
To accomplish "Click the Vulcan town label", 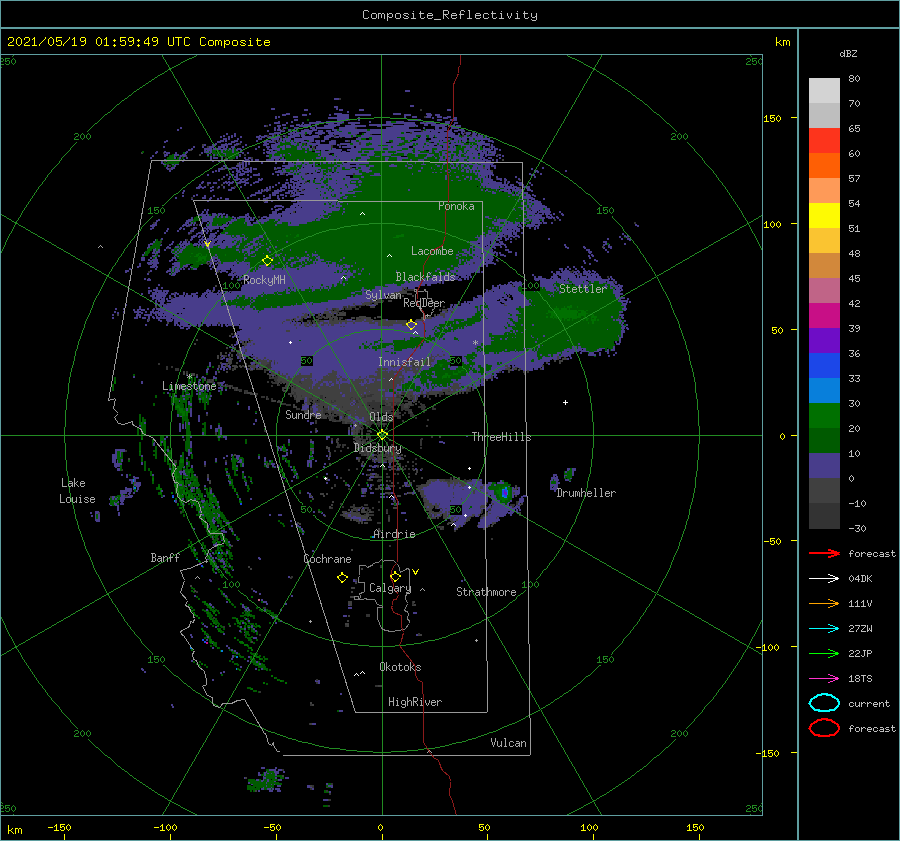I will click(x=508, y=743).
